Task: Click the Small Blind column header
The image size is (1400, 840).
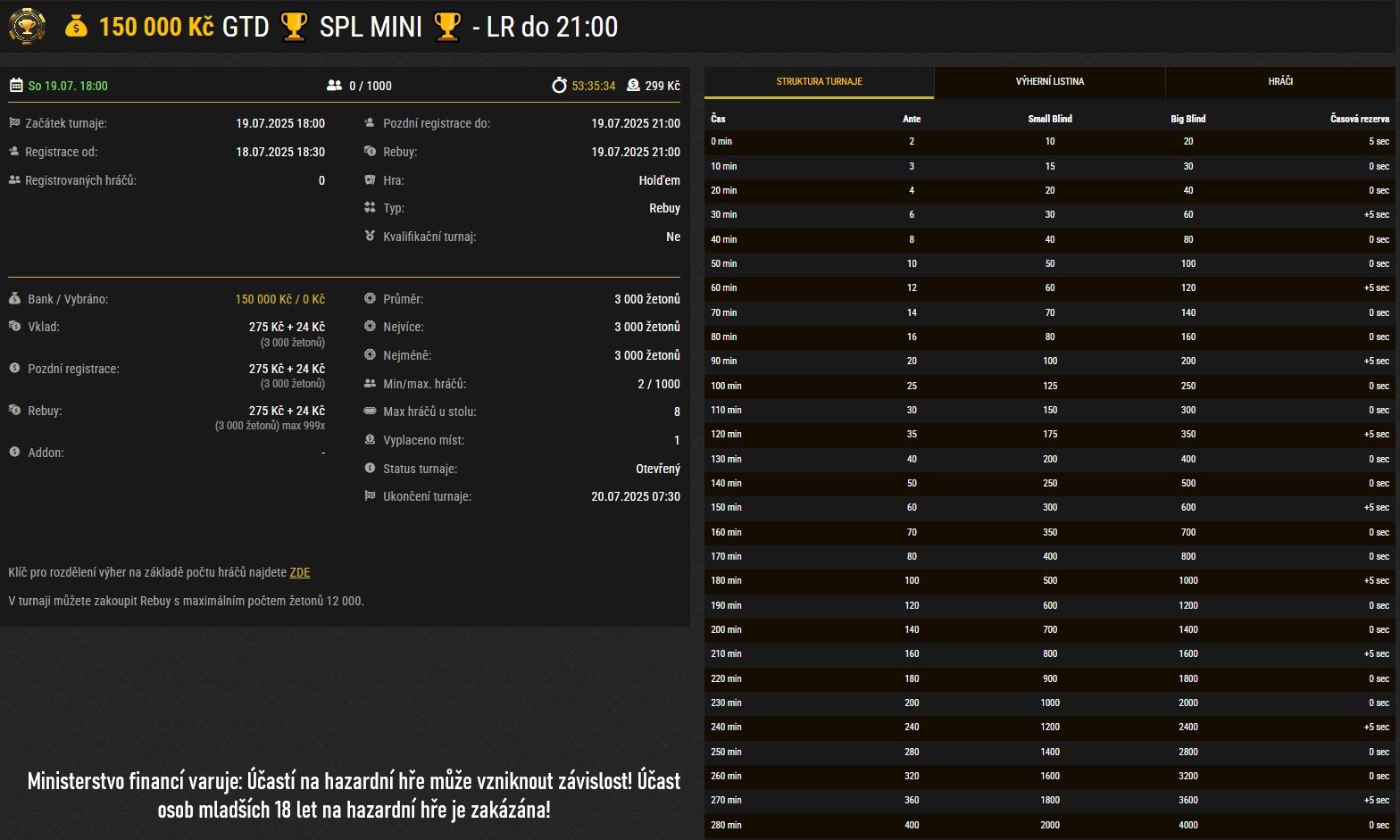Action: pyautogui.click(x=1050, y=119)
